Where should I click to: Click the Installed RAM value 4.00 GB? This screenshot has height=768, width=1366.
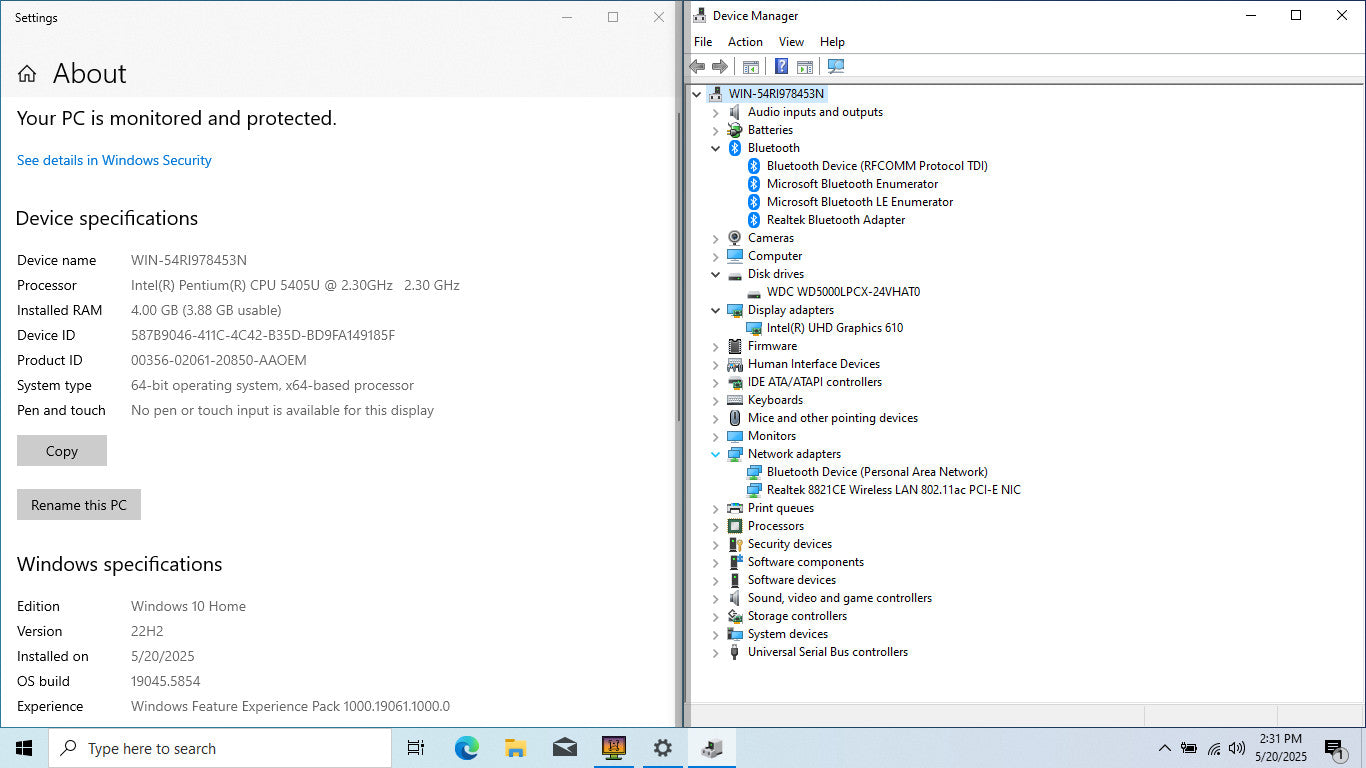(x=206, y=310)
